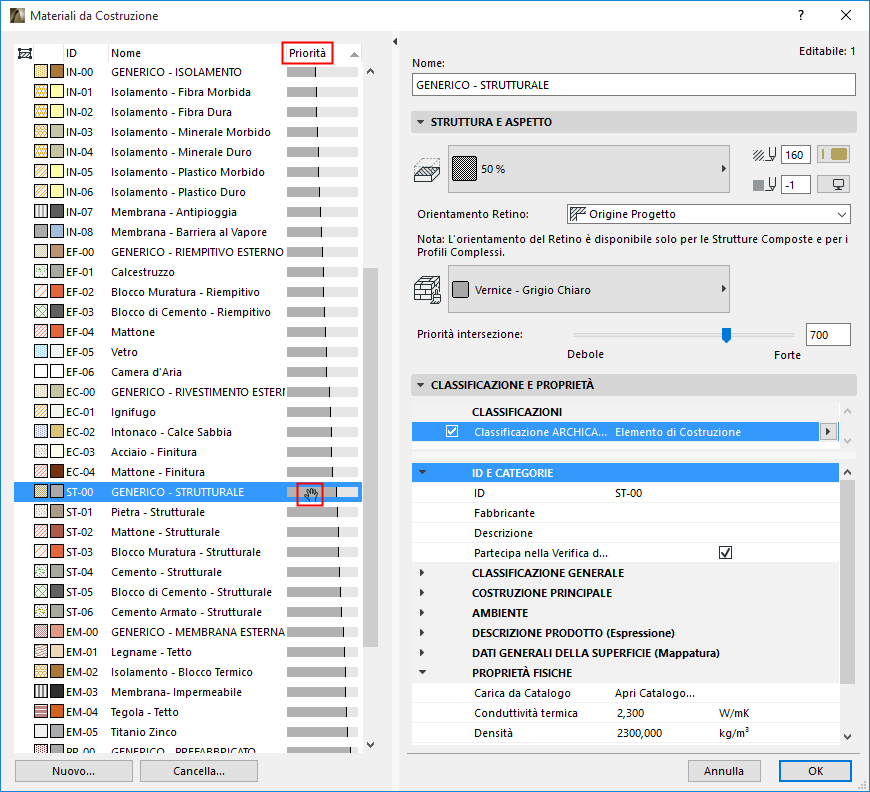Select EM-05 Titanio Zinco row
Screen dimensions: 870x792
point(188,732)
